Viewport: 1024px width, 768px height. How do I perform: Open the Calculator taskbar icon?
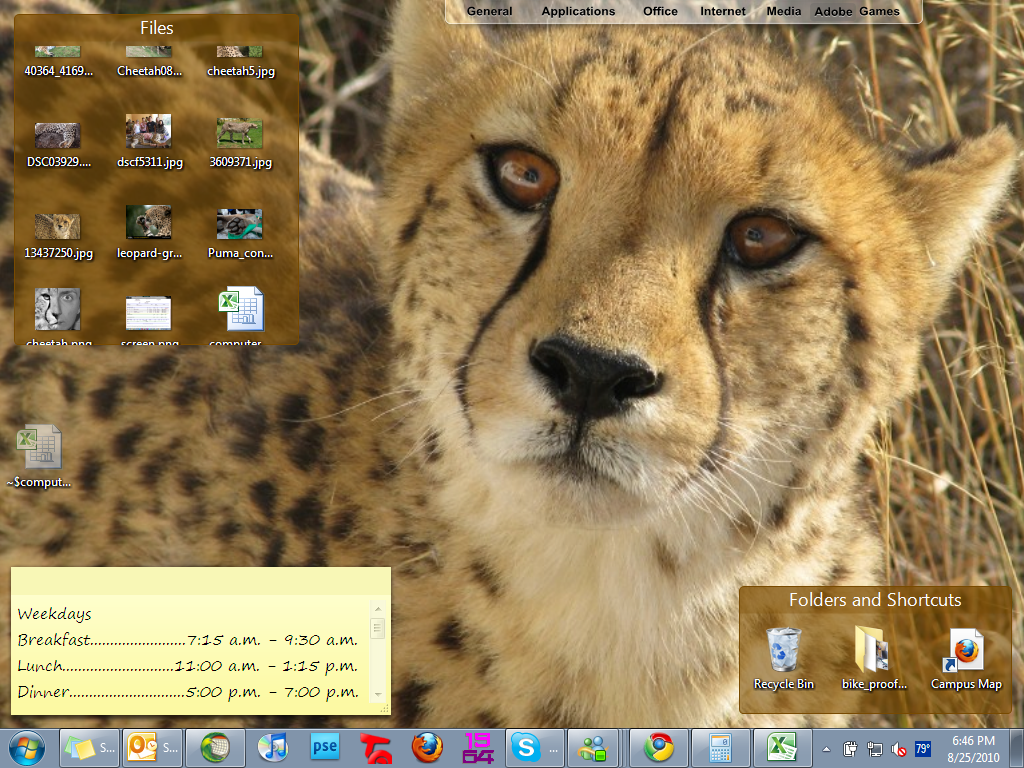(x=721, y=747)
